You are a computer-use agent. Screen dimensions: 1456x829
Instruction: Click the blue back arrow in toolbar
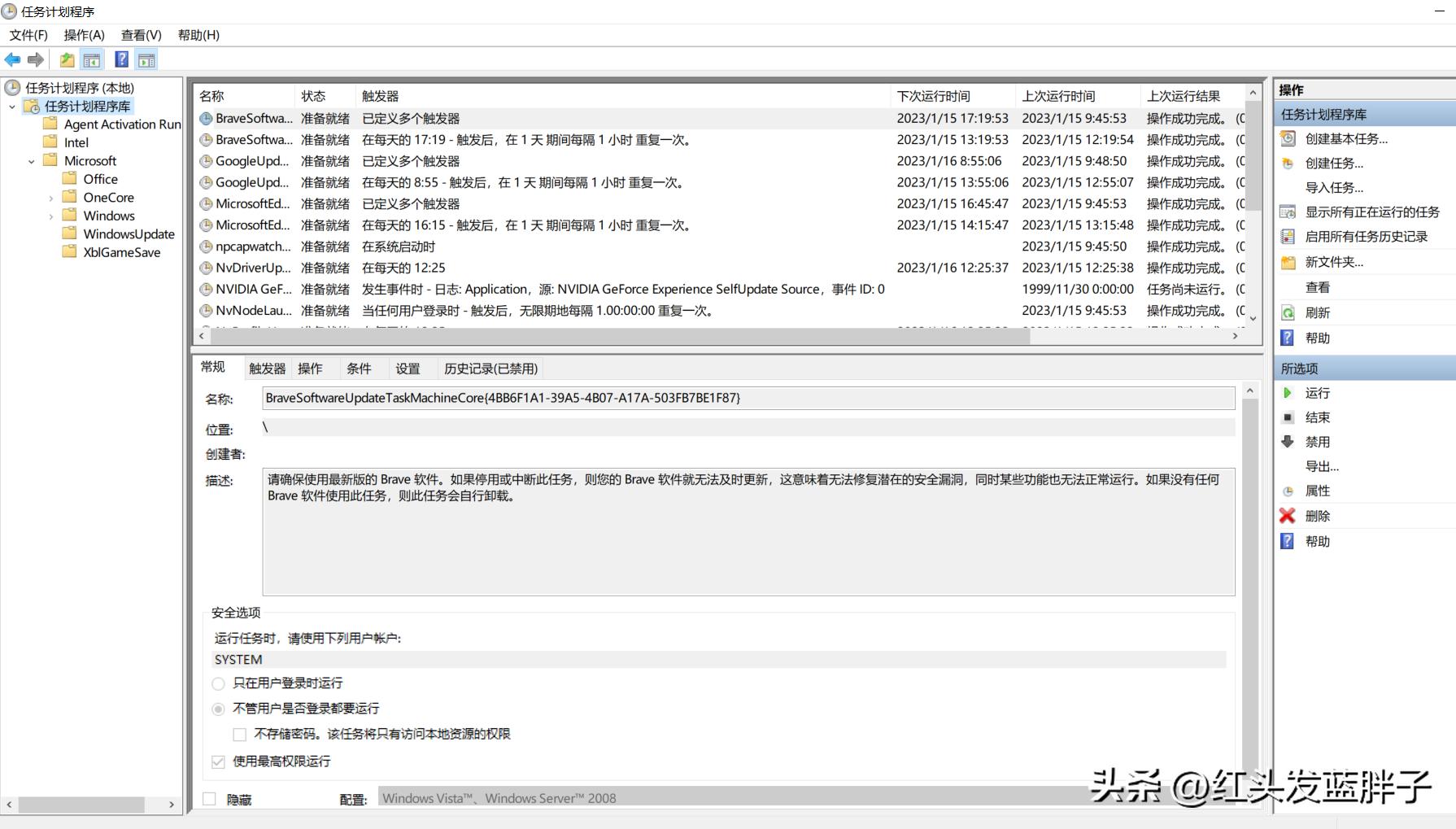(x=12, y=59)
